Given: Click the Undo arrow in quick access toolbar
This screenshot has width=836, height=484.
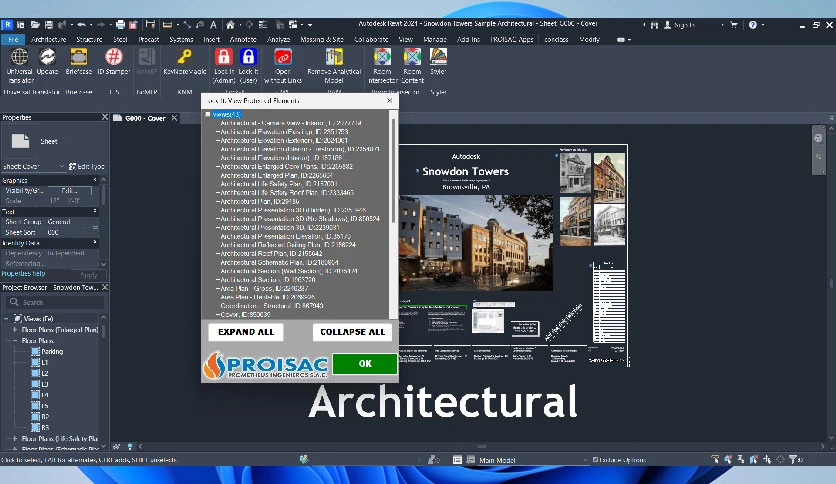Looking at the screenshot, I should (x=81, y=25).
